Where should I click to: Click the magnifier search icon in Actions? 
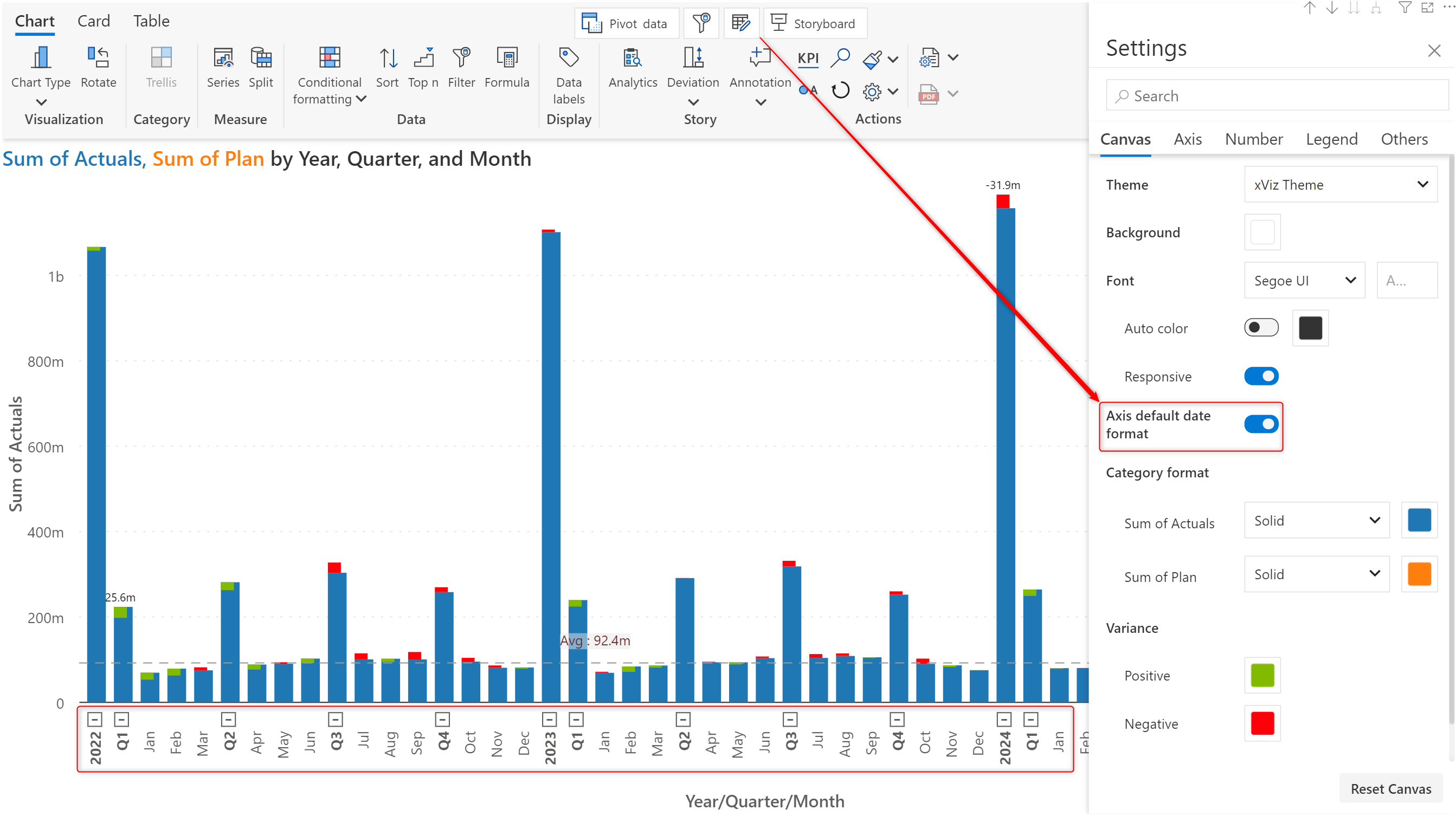(x=840, y=57)
